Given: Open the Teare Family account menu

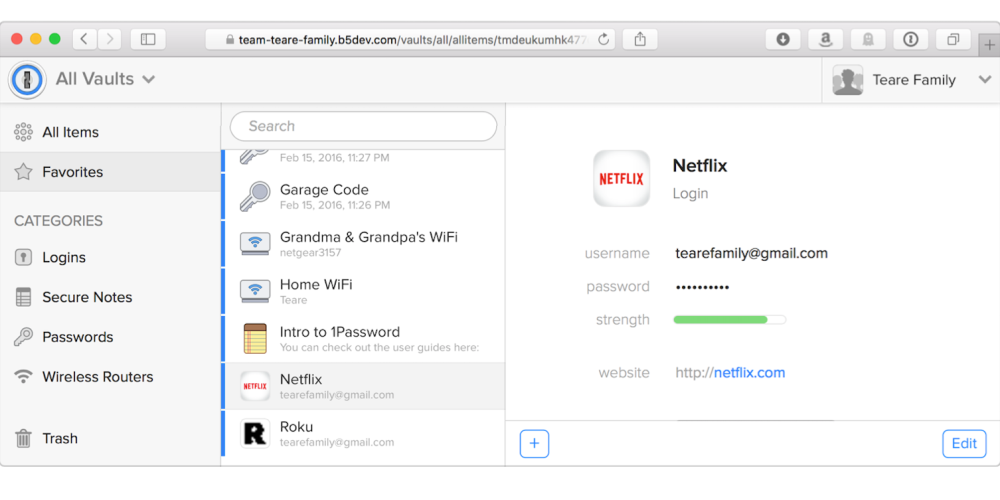Looking at the screenshot, I should 912,80.
